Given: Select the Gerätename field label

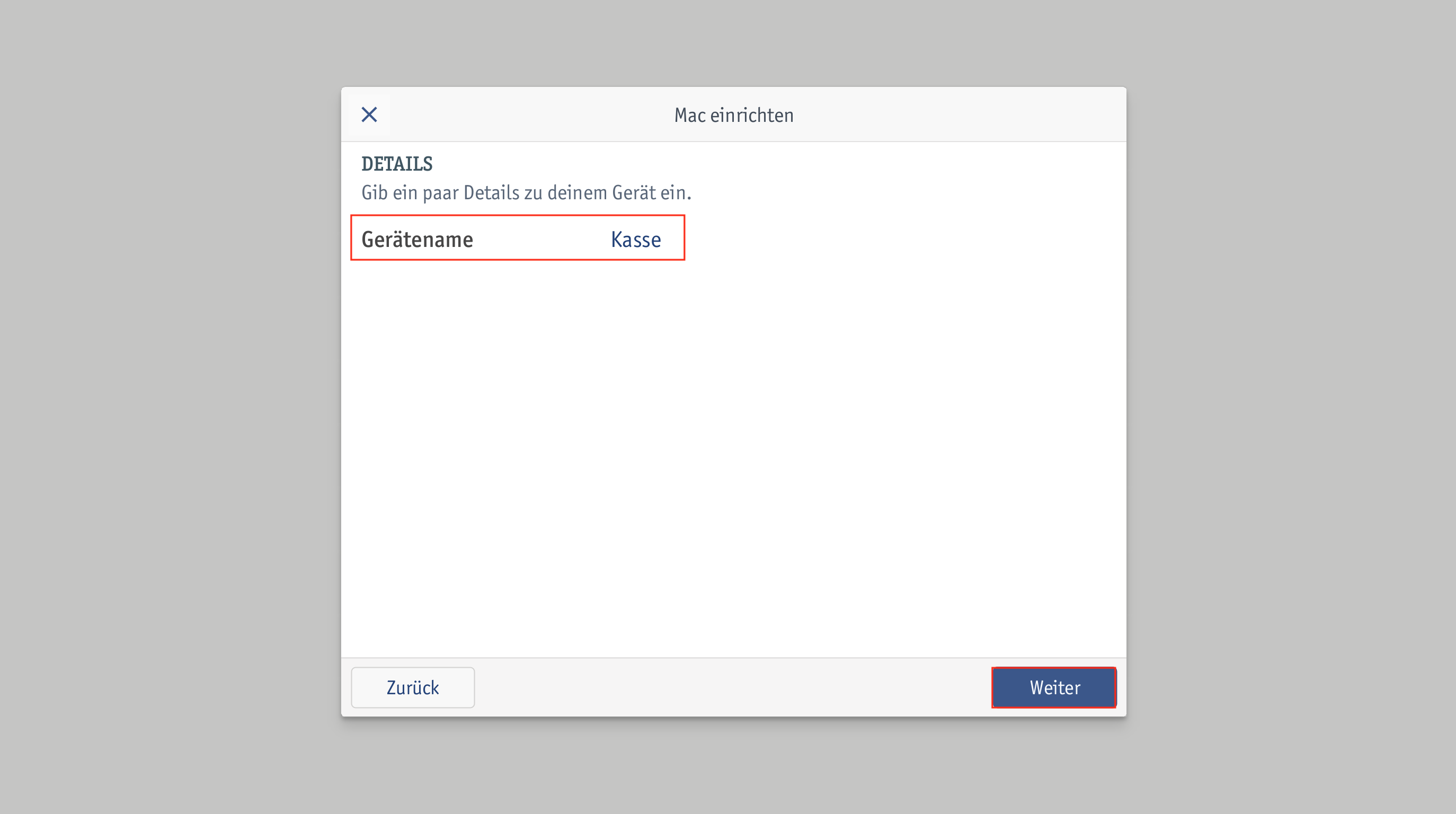Looking at the screenshot, I should [x=417, y=239].
